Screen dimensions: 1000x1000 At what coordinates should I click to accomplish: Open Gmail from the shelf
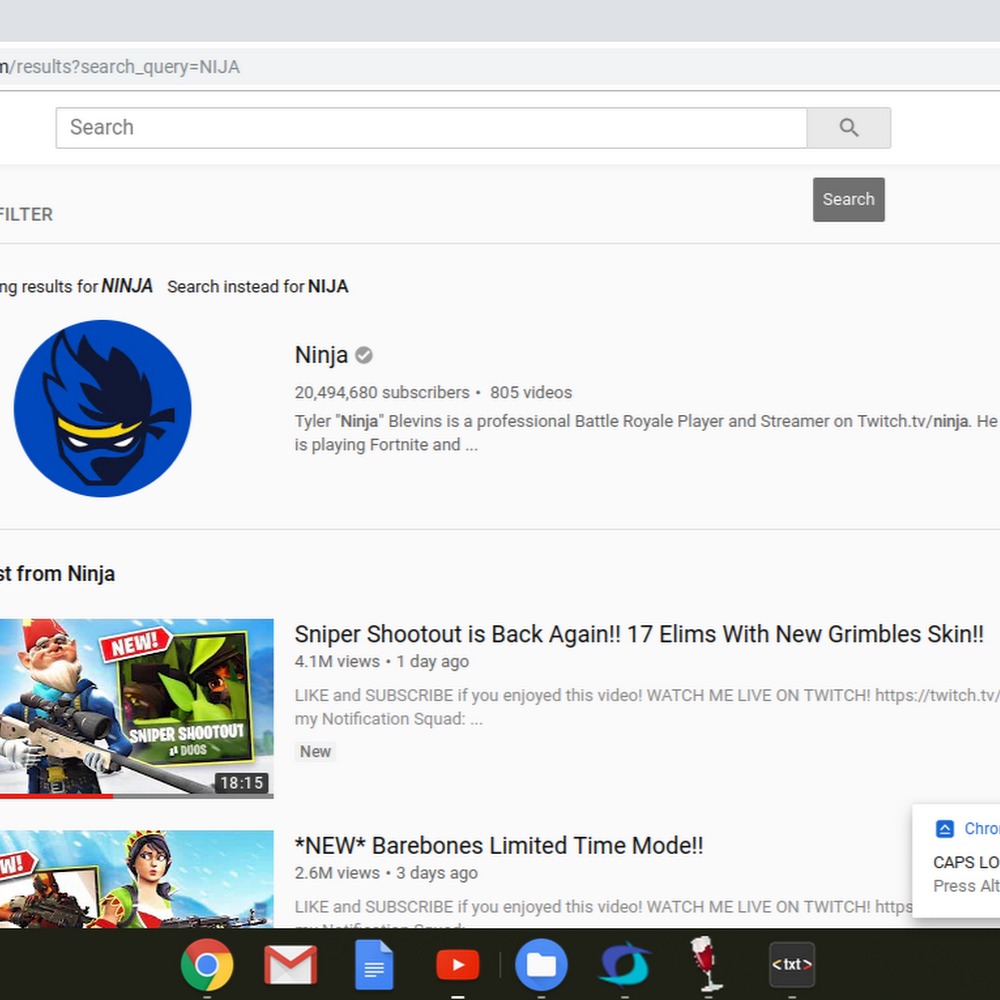click(x=290, y=964)
